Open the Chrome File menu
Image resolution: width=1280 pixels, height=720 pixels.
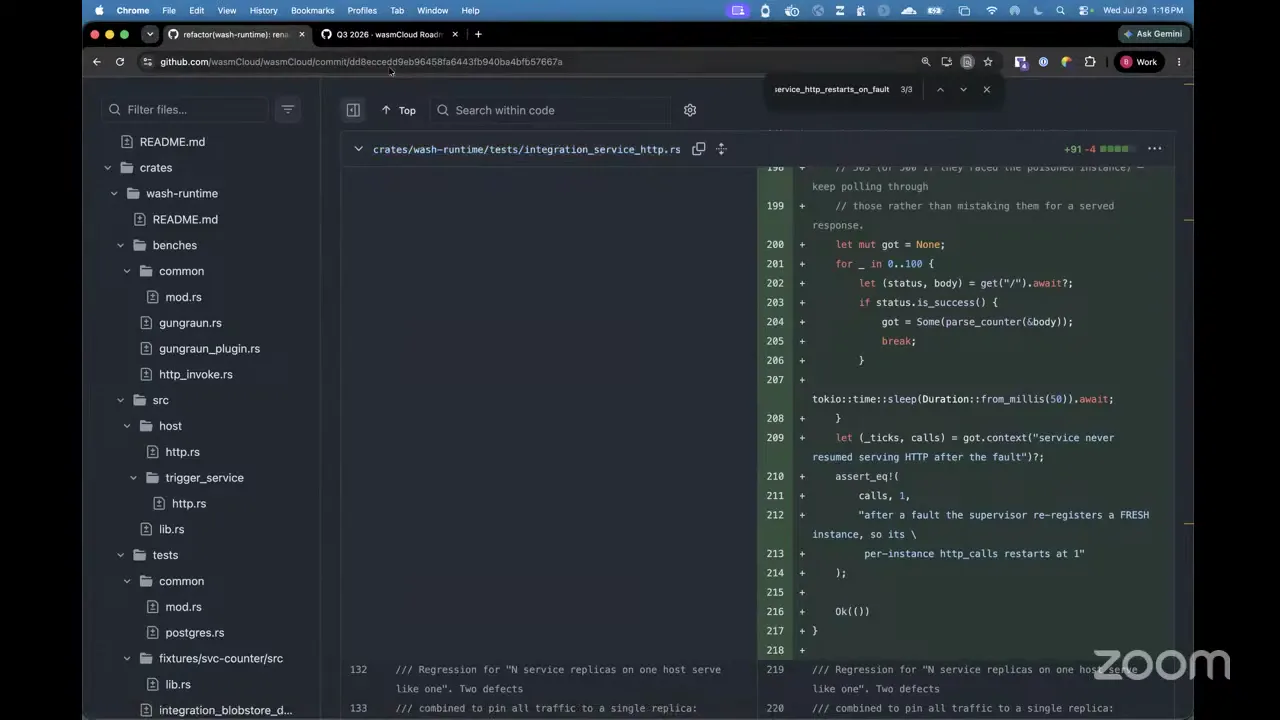click(x=169, y=10)
